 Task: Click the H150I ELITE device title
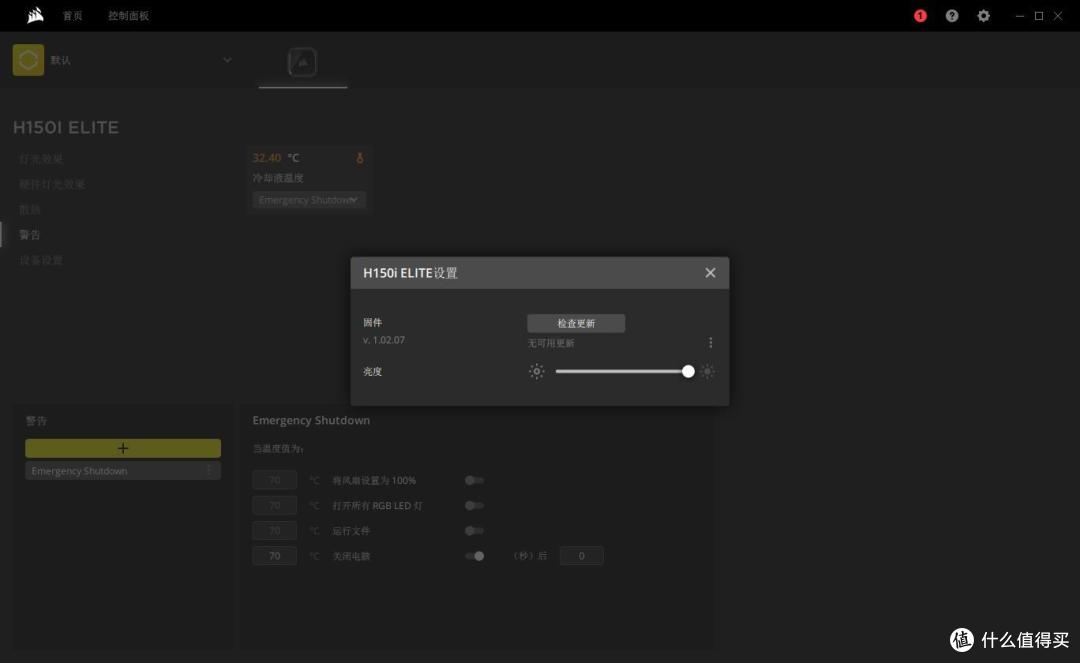coord(66,127)
